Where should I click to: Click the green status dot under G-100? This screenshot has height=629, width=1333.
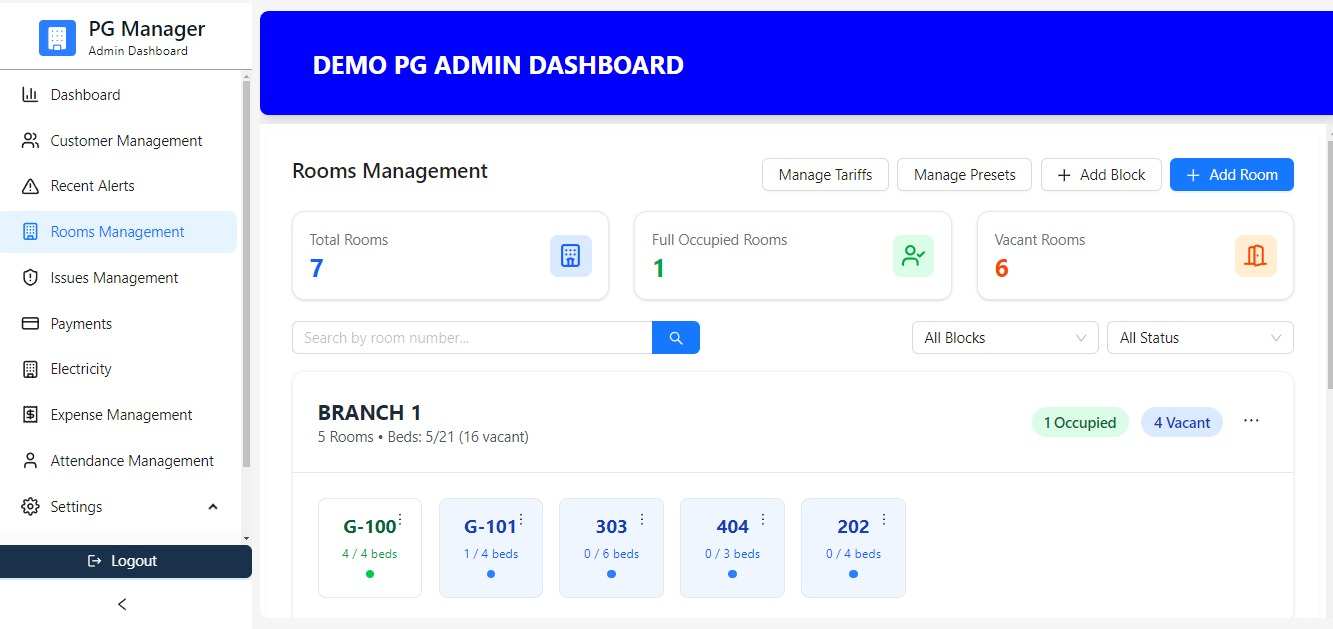tap(369, 573)
